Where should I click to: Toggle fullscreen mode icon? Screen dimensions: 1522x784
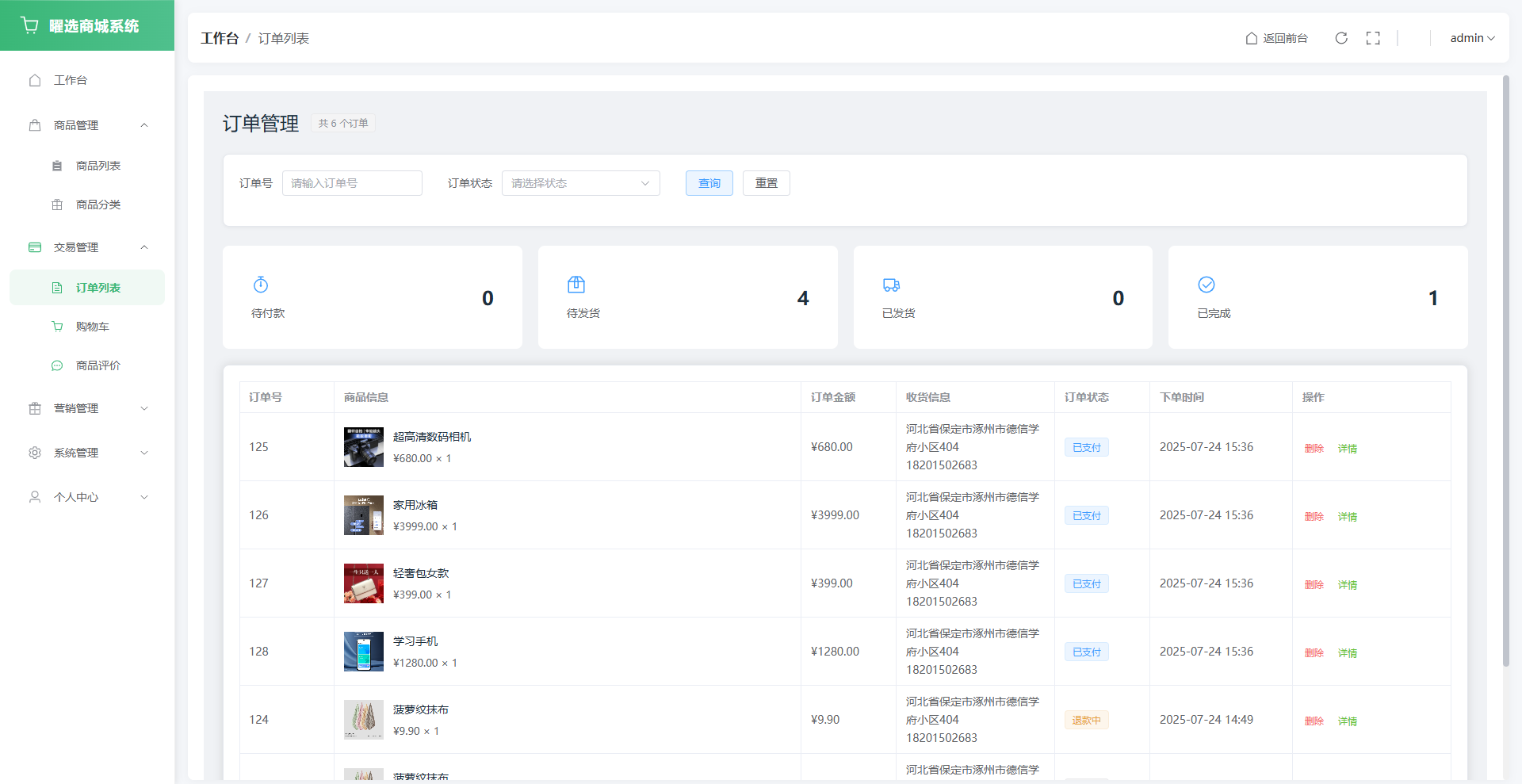coord(1373,38)
